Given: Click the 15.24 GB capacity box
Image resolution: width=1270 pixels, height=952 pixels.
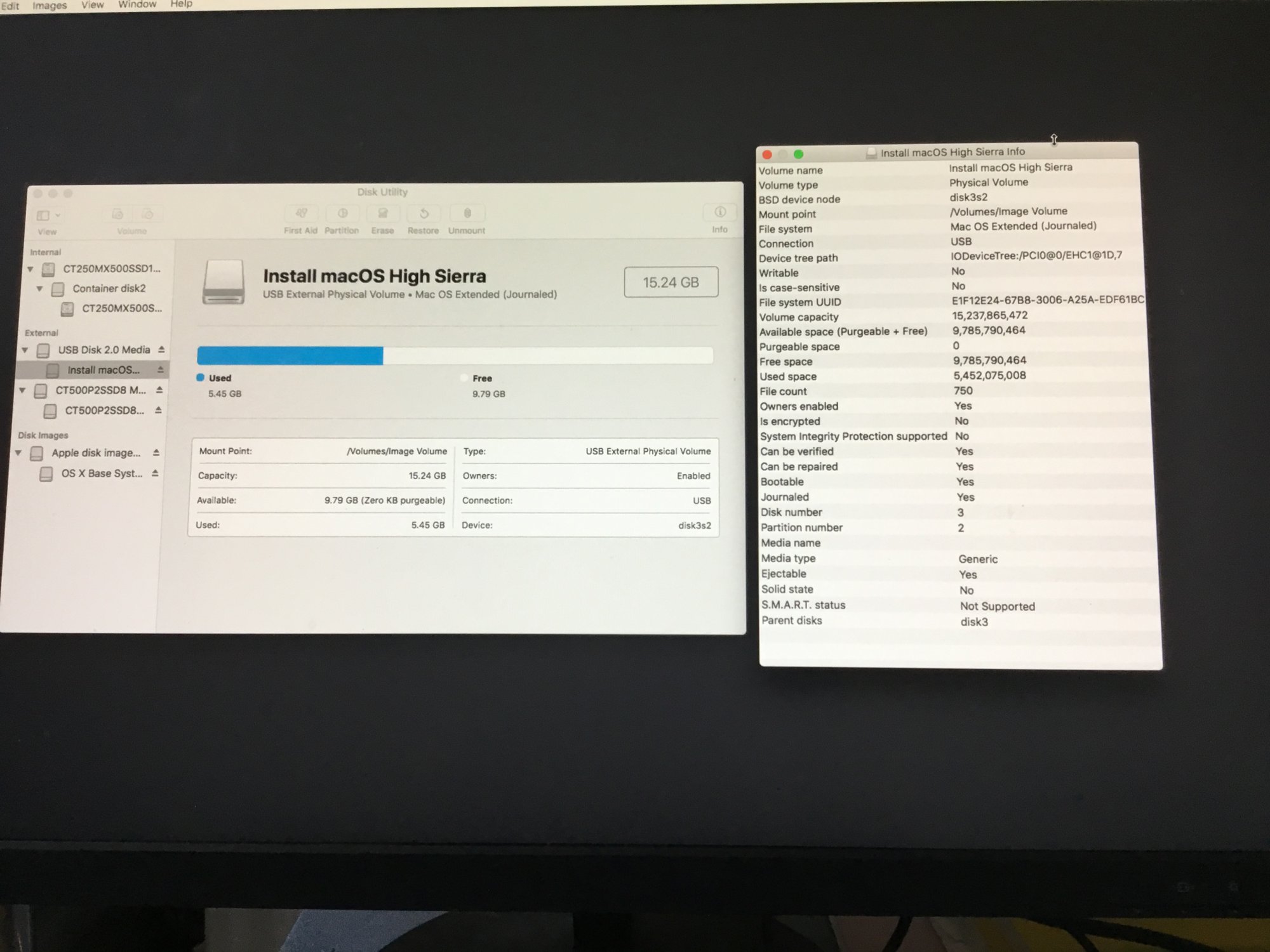Looking at the screenshot, I should [x=671, y=282].
